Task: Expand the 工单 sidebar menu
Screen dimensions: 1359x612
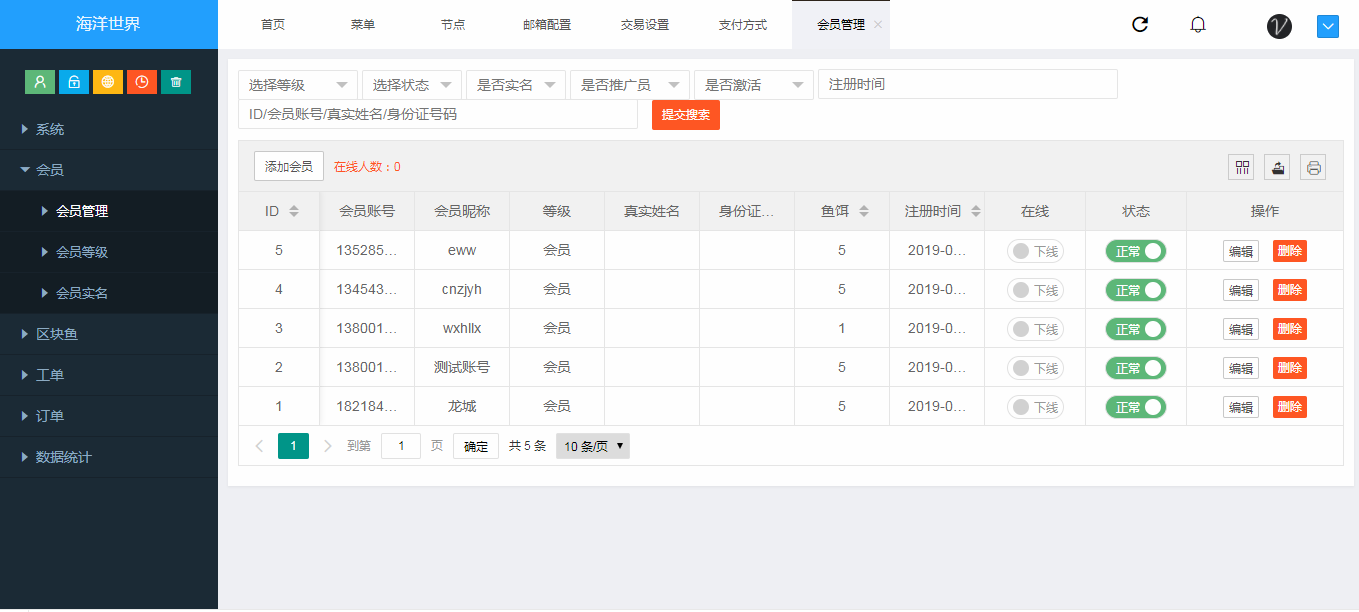Action: coord(109,375)
